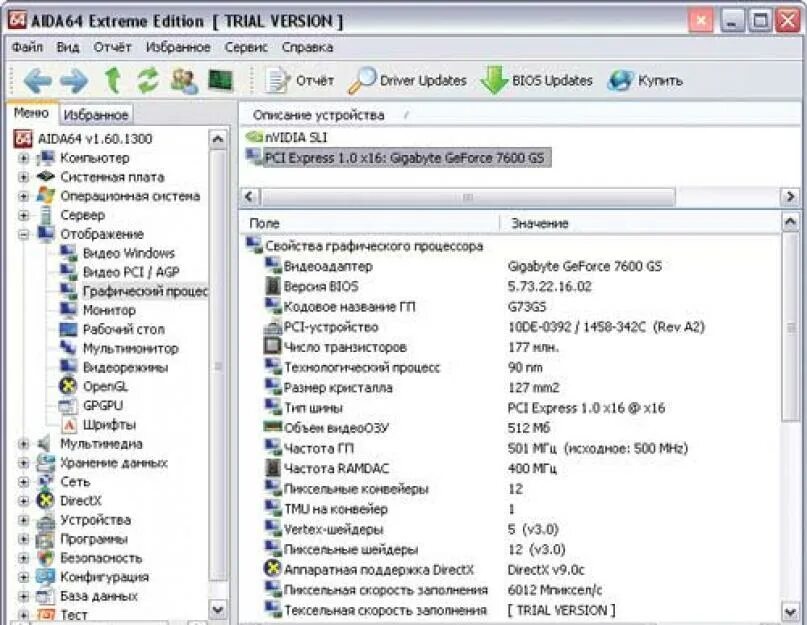Go back with the blue left arrow

[37, 81]
